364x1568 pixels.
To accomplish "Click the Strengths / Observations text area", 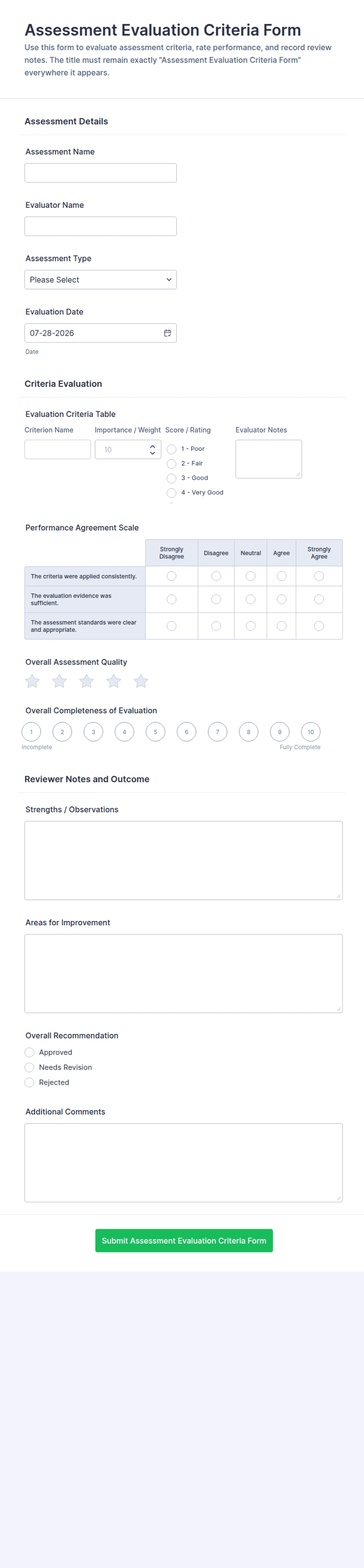I will pos(183,860).
